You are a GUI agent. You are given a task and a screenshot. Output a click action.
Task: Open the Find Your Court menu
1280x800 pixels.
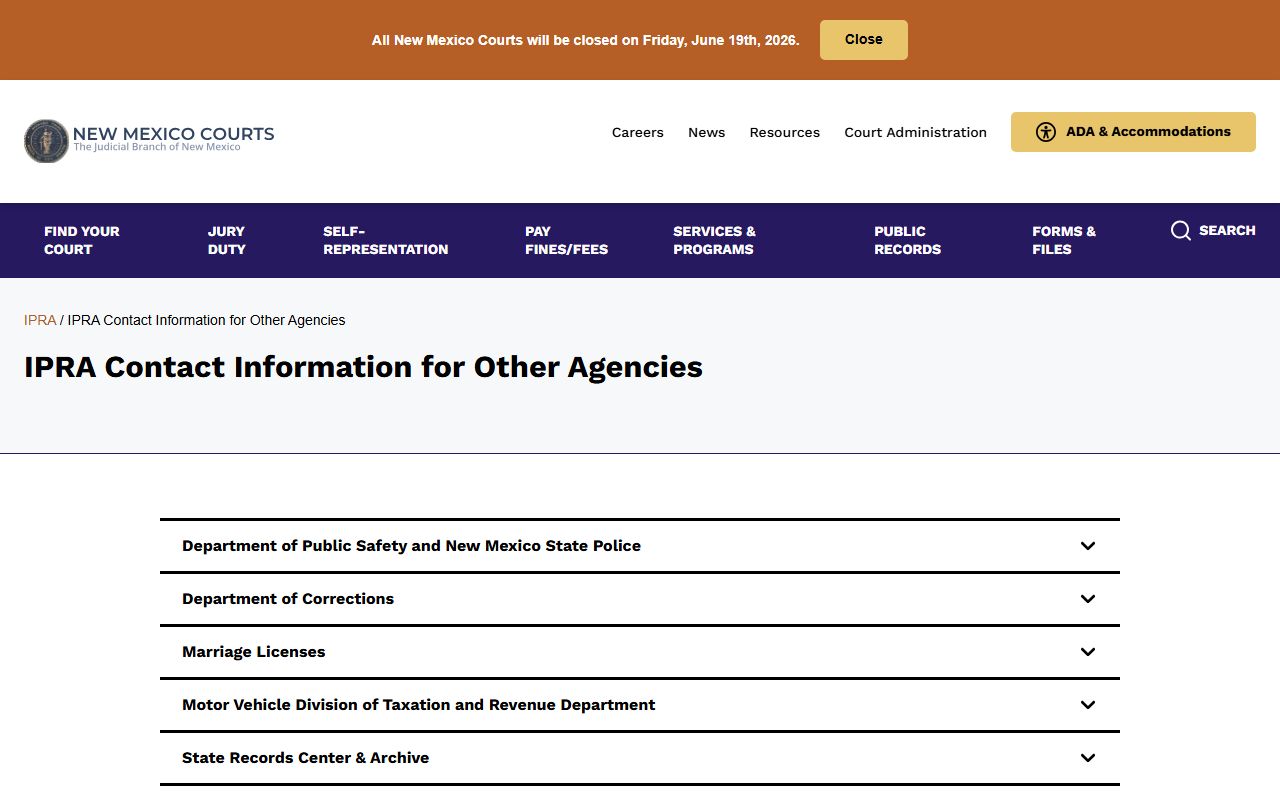[82, 240]
